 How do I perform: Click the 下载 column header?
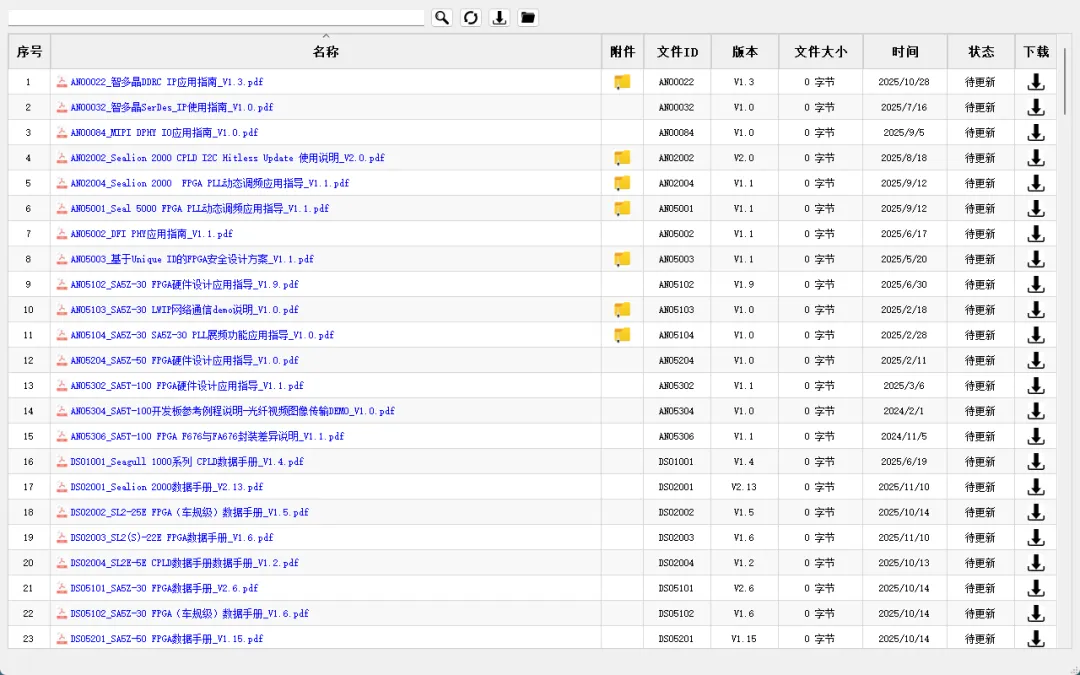[x=1035, y=52]
